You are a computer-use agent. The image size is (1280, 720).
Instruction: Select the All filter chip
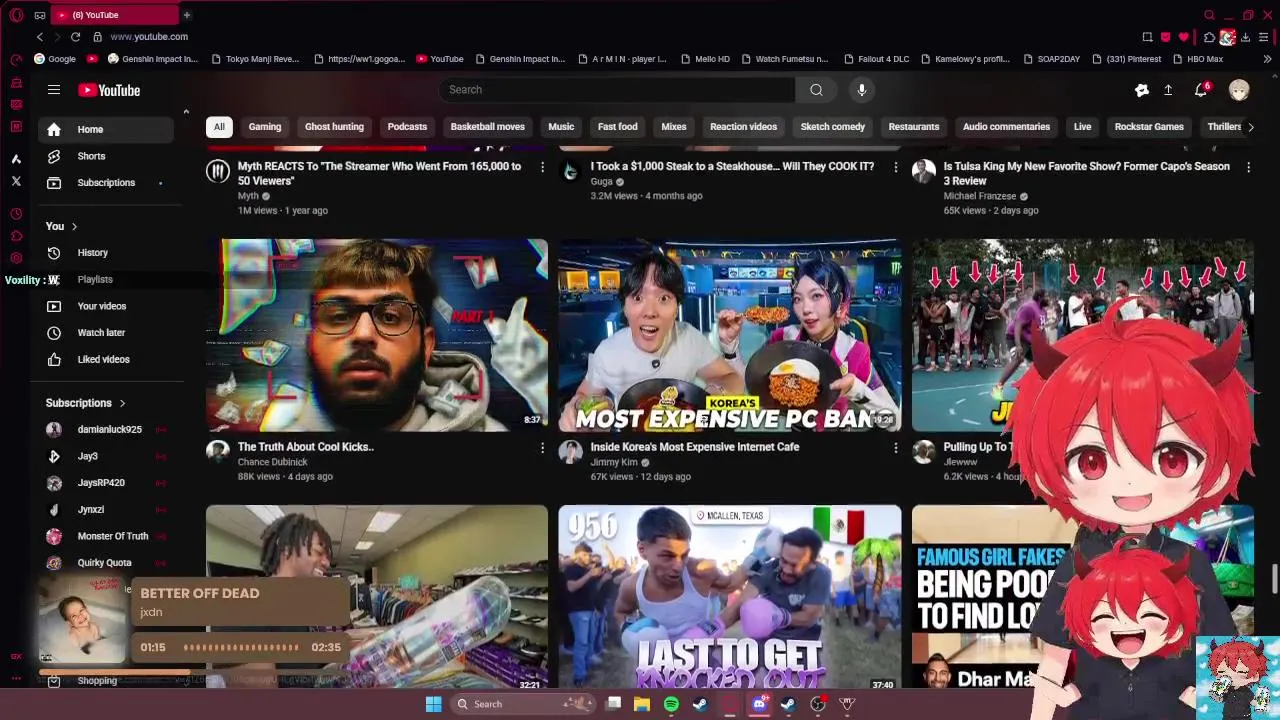219,127
